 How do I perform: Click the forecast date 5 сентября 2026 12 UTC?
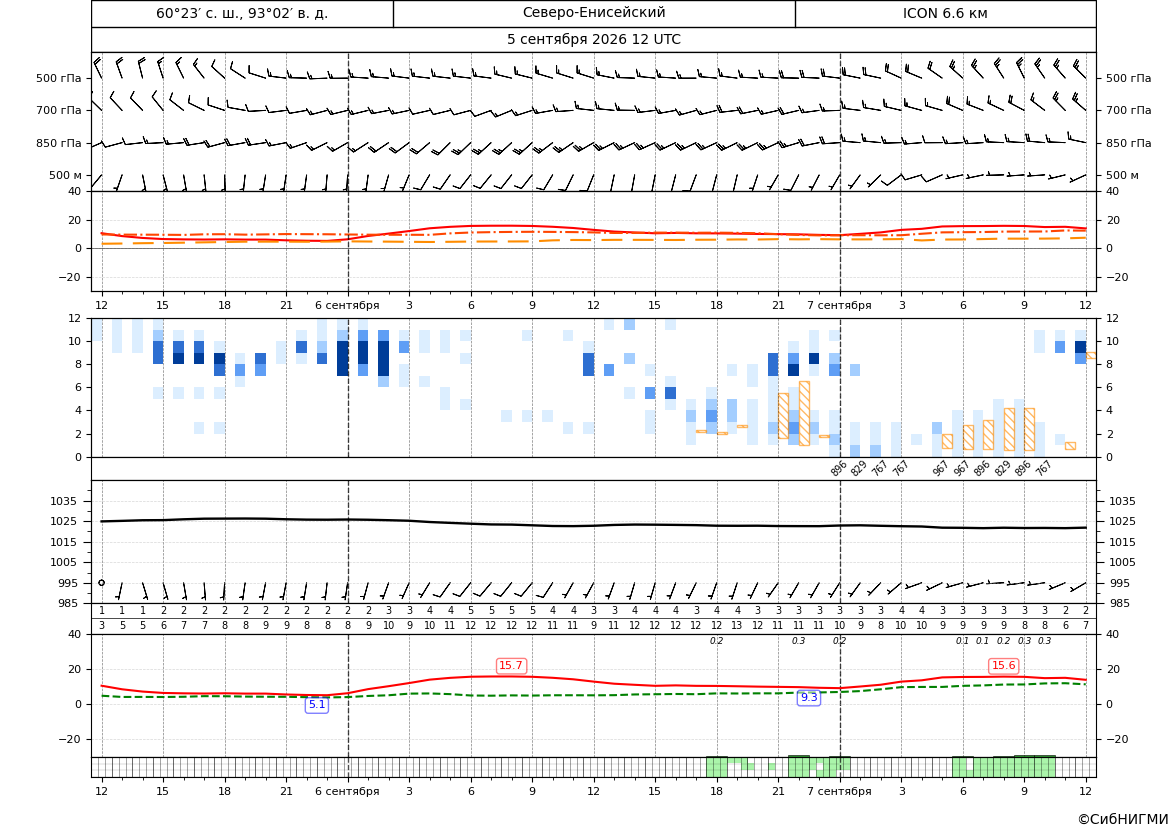coord(593,40)
